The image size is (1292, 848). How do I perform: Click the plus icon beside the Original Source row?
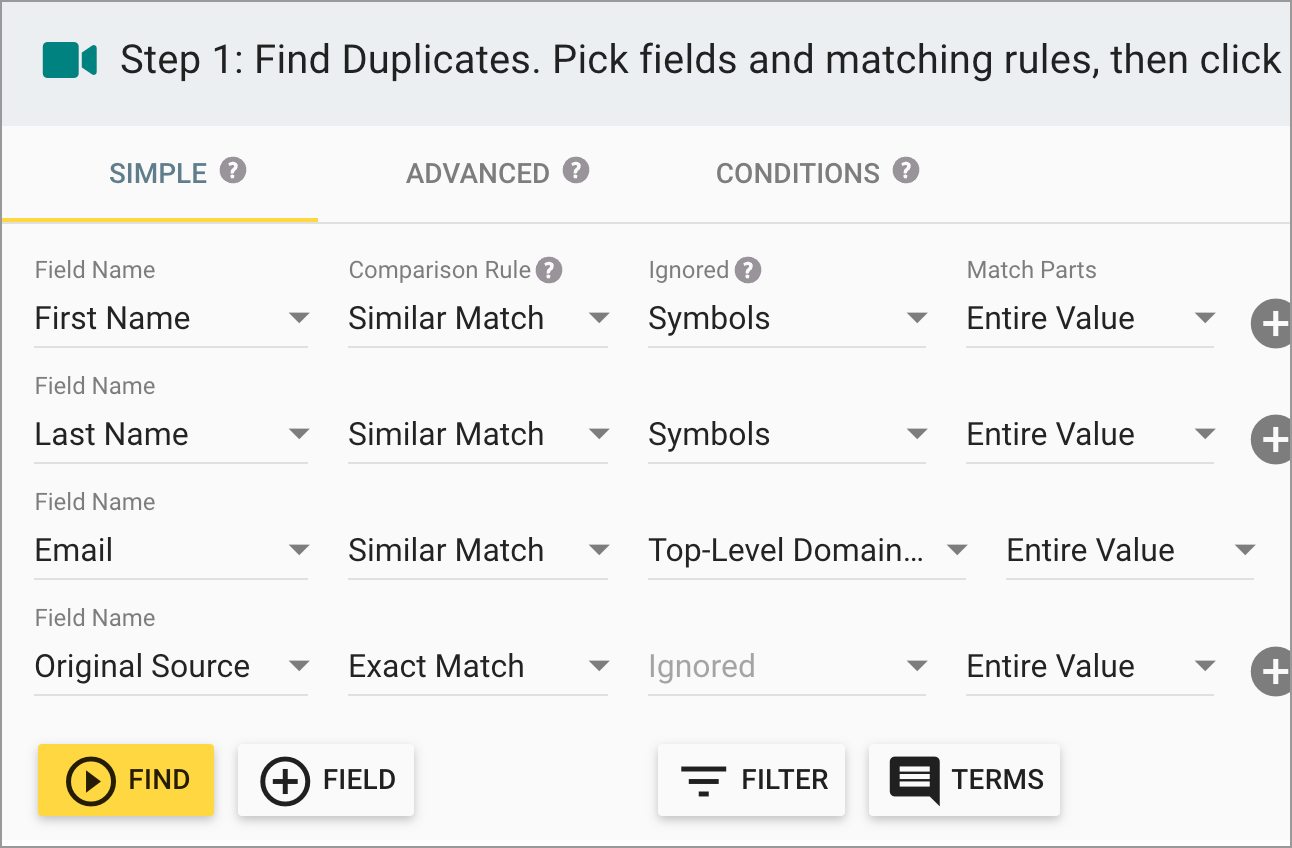pyautogui.click(x=1274, y=671)
